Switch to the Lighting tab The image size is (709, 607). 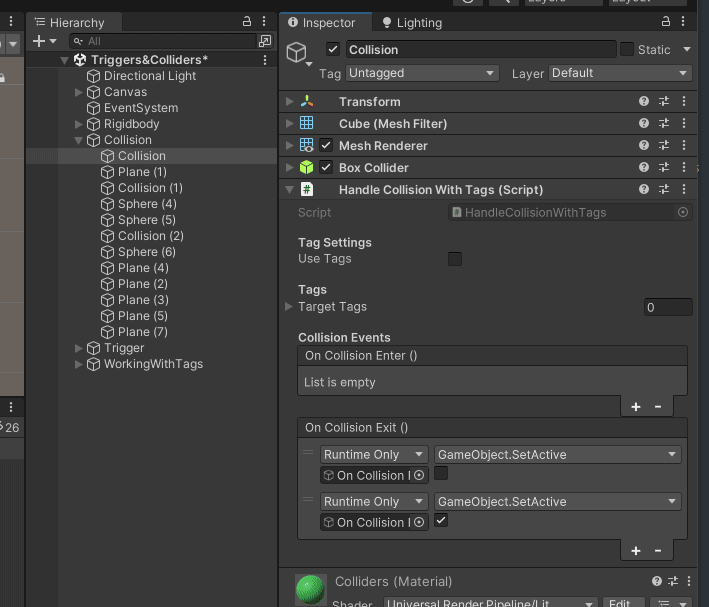click(x=410, y=23)
